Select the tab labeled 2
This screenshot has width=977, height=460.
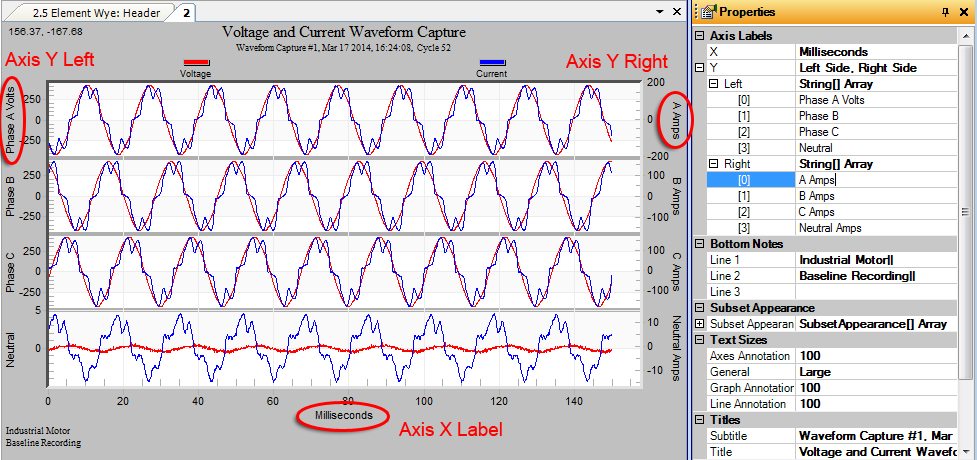[186, 13]
